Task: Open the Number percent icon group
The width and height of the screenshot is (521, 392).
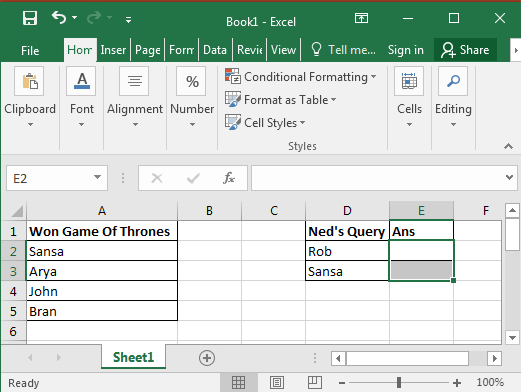Action: point(191,81)
